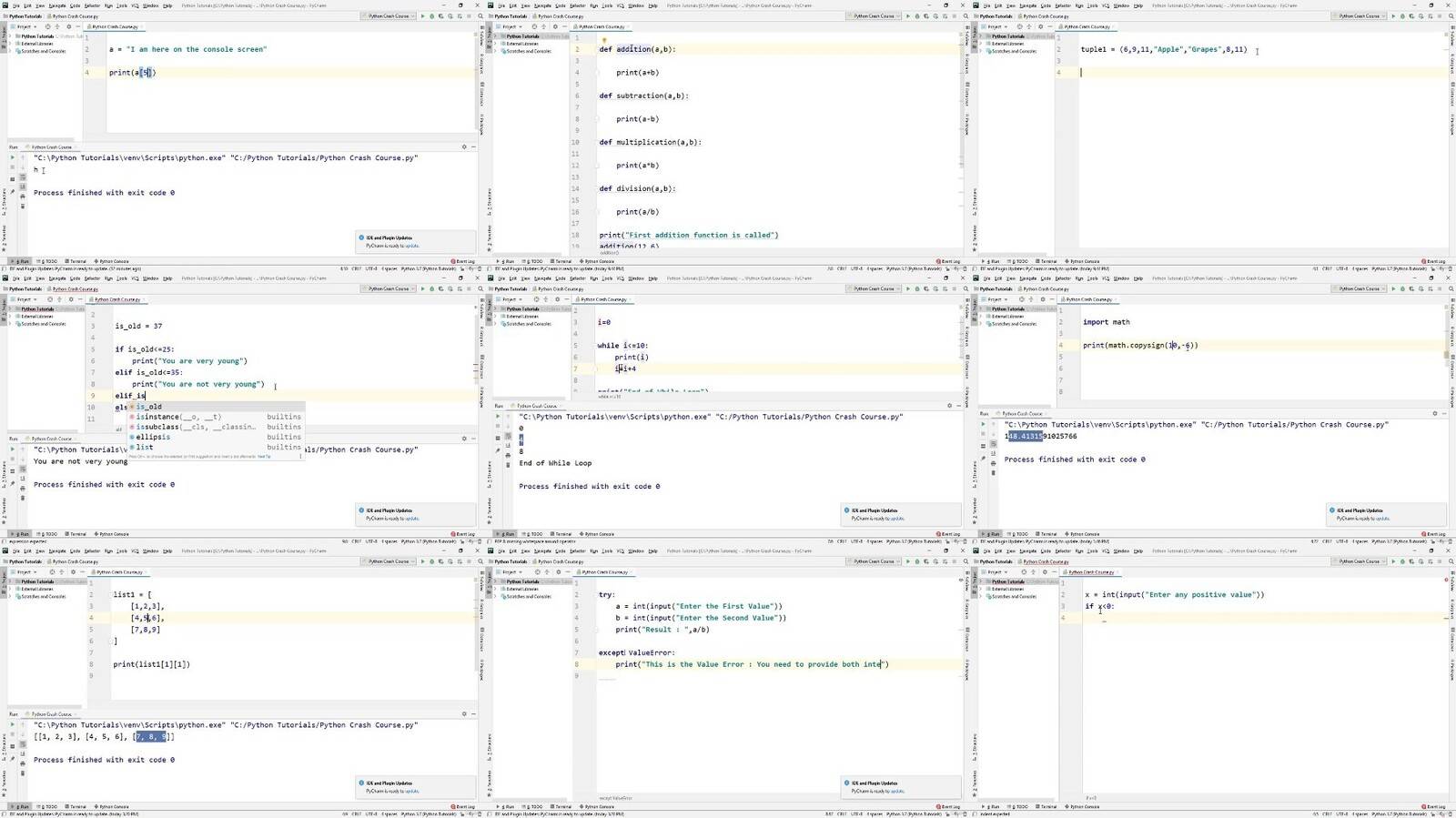Image resolution: width=1456 pixels, height=818 pixels.
Task: Click rerun arrow beside while-loop console output
Action: pyautogui.click(x=498, y=417)
